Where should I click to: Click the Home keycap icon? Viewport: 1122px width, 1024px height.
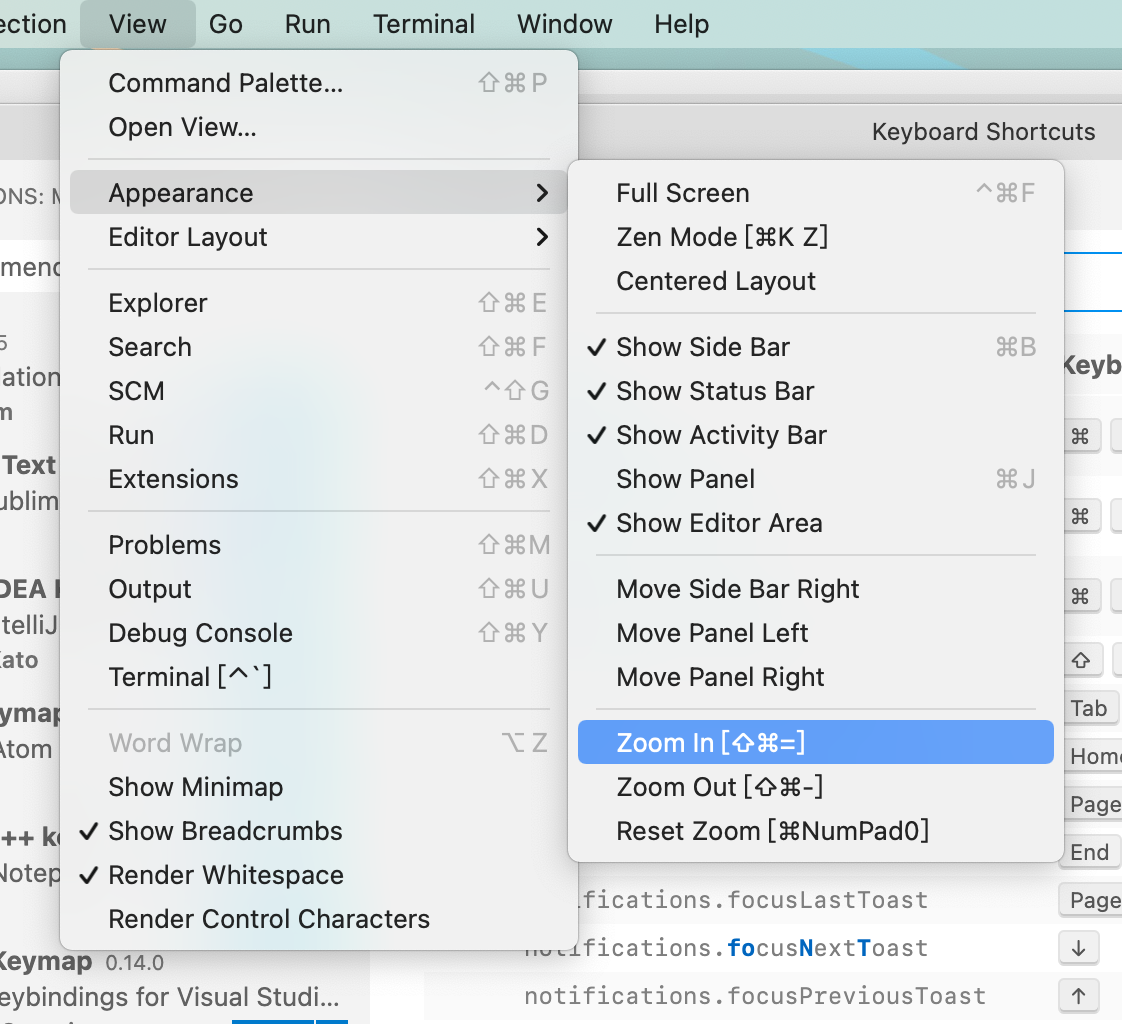[x=1094, y=757]
